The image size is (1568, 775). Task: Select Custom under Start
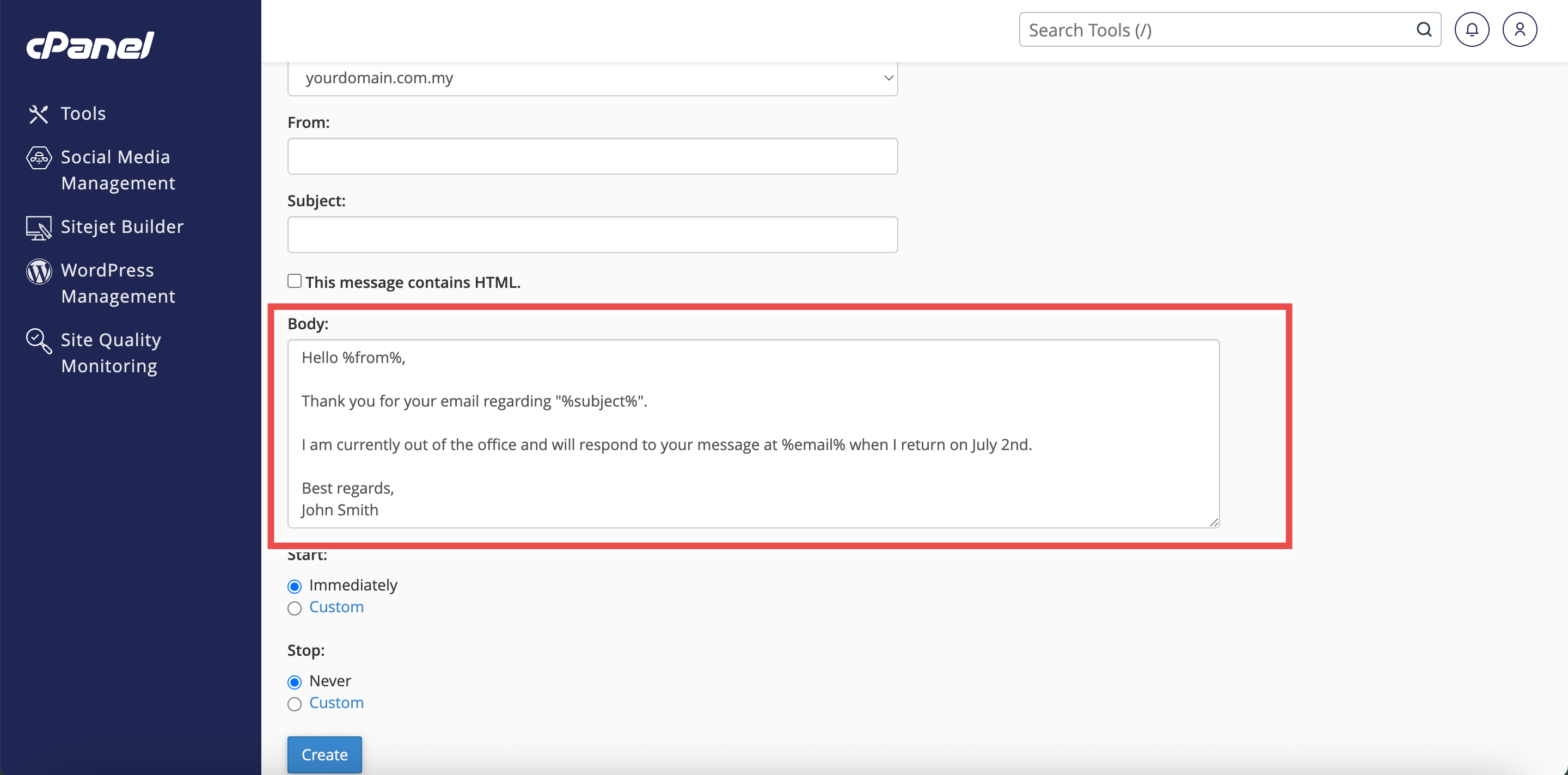[x=295, y=608]
